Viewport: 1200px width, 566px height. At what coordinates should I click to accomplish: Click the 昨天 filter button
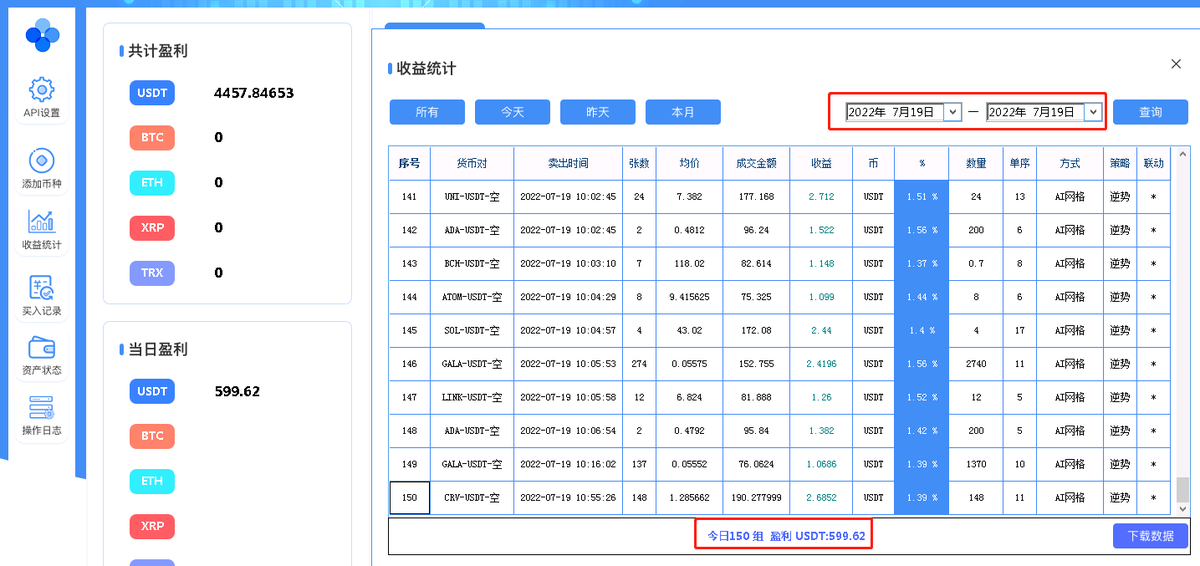click(598, 112)
